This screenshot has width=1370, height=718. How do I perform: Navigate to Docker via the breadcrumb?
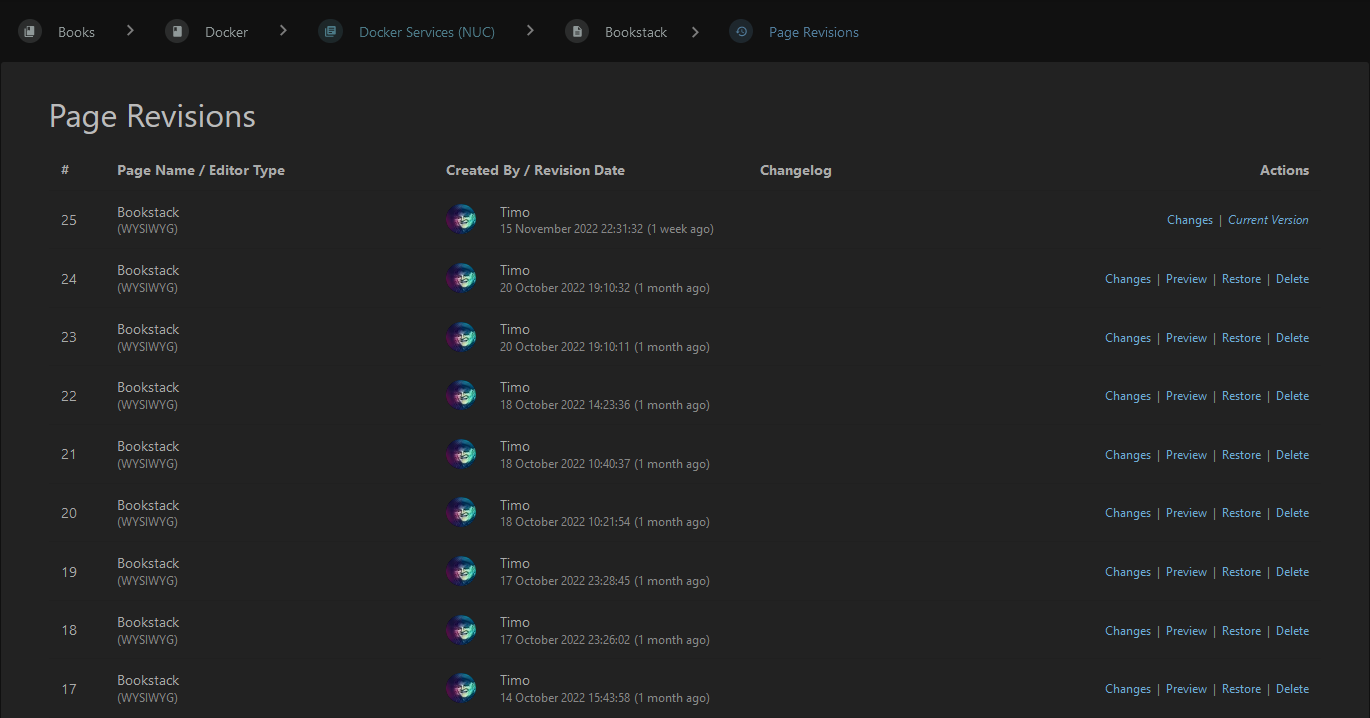tap(225, 31)
